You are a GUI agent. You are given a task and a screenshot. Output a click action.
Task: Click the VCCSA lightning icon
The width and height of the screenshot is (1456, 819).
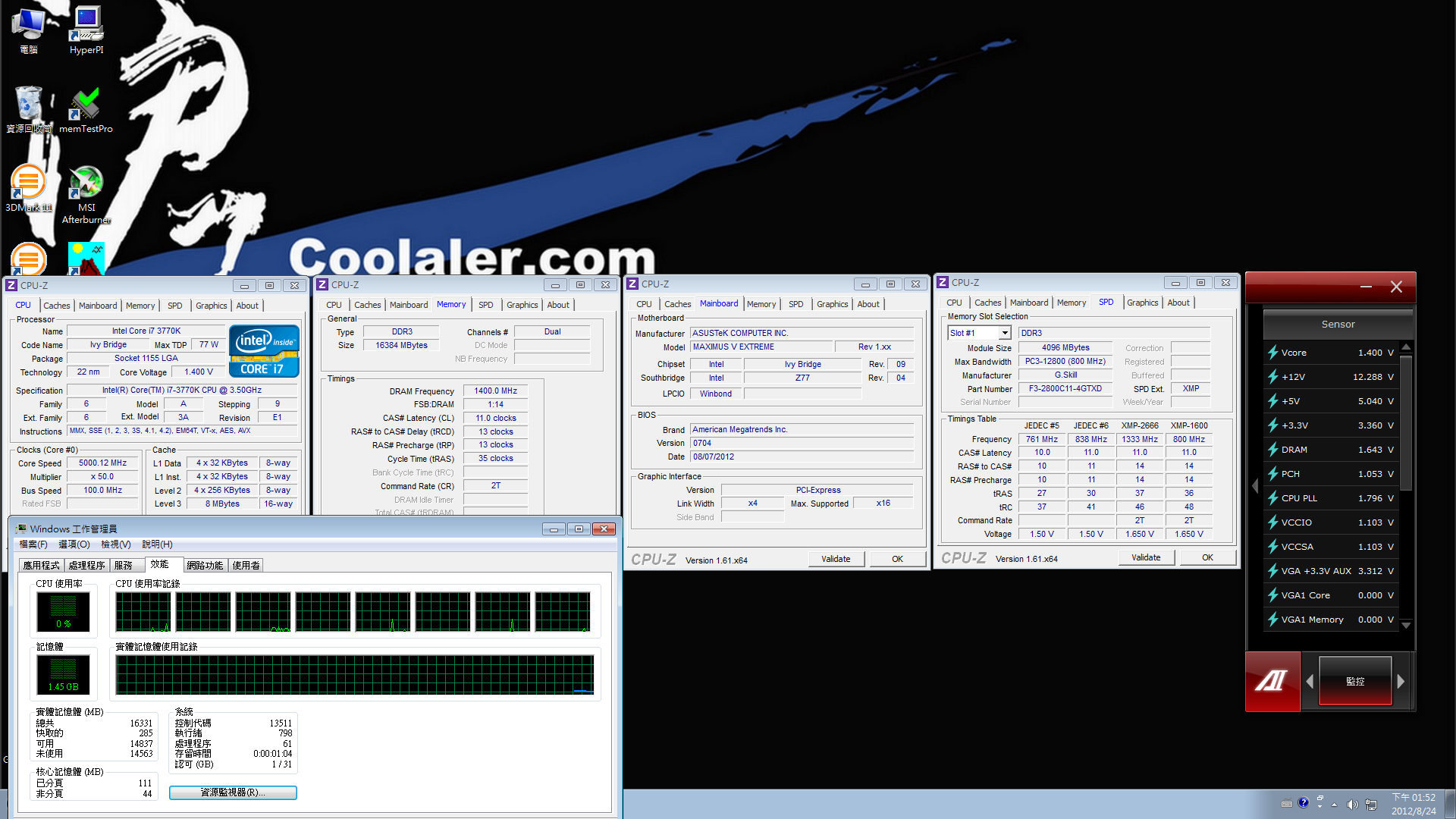click(1272, 547)
